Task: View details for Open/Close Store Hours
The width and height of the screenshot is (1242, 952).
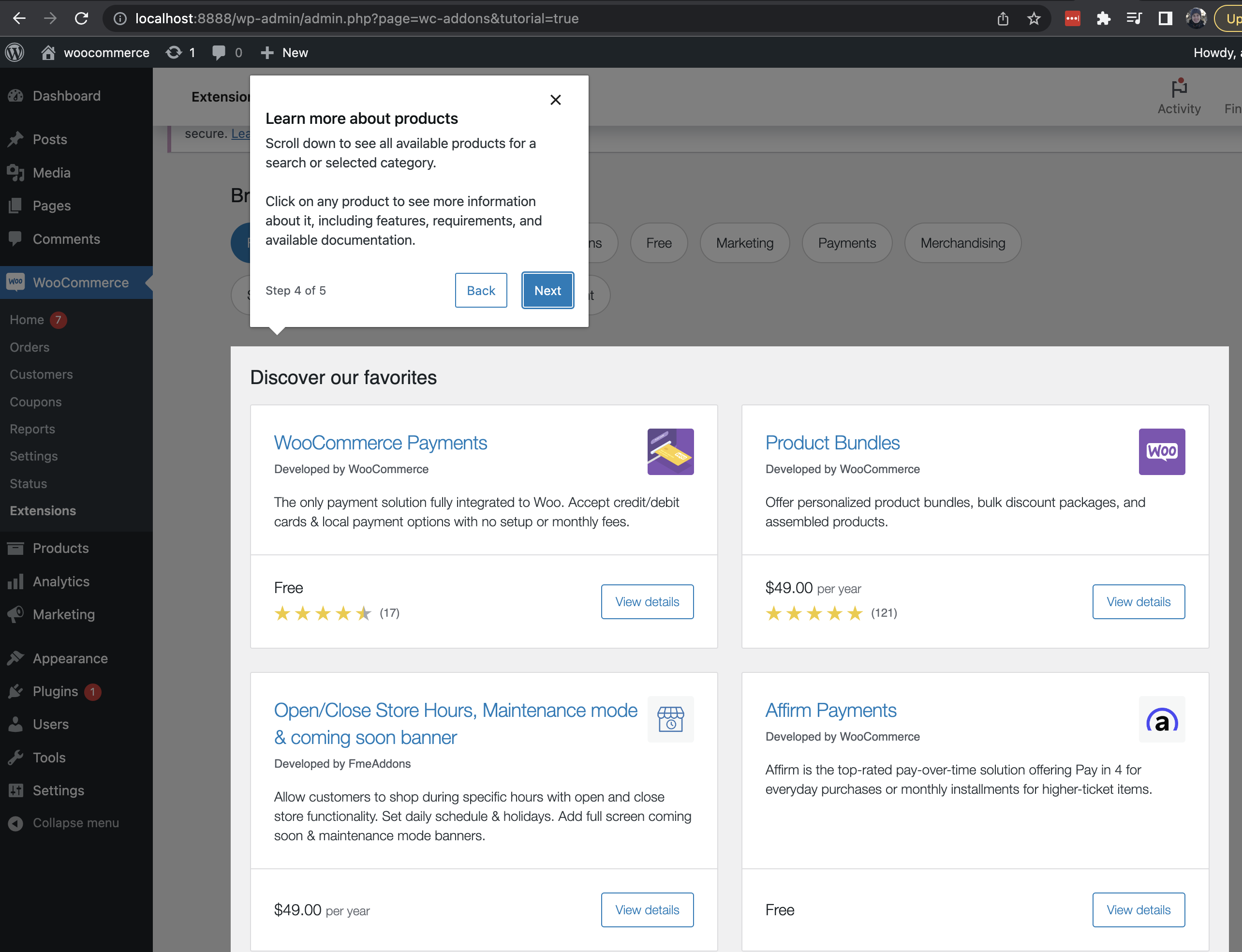Action: tap(647, 910)
